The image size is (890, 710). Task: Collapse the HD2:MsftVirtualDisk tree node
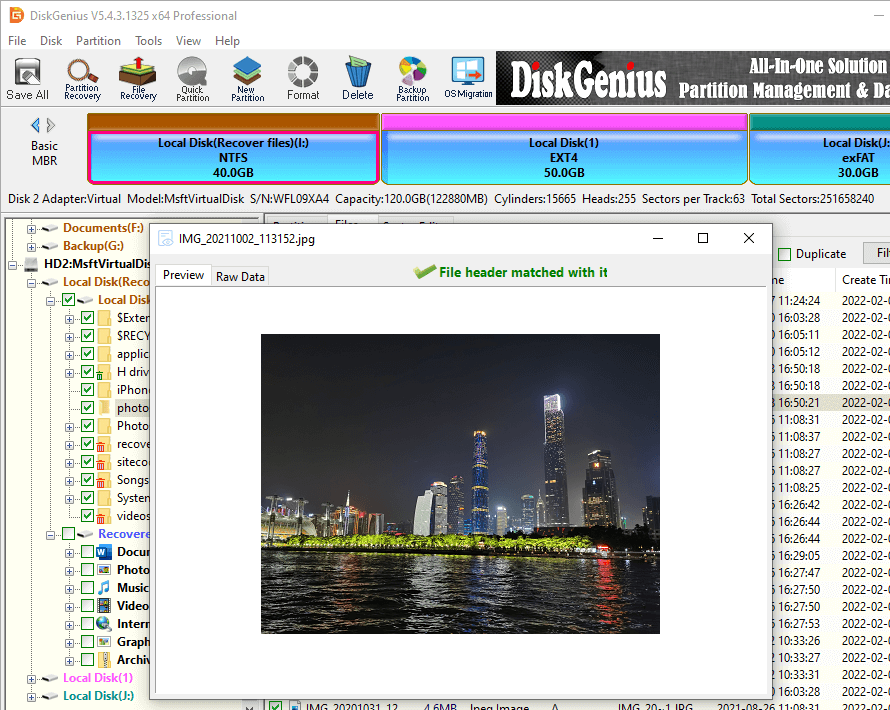point(12,264)
